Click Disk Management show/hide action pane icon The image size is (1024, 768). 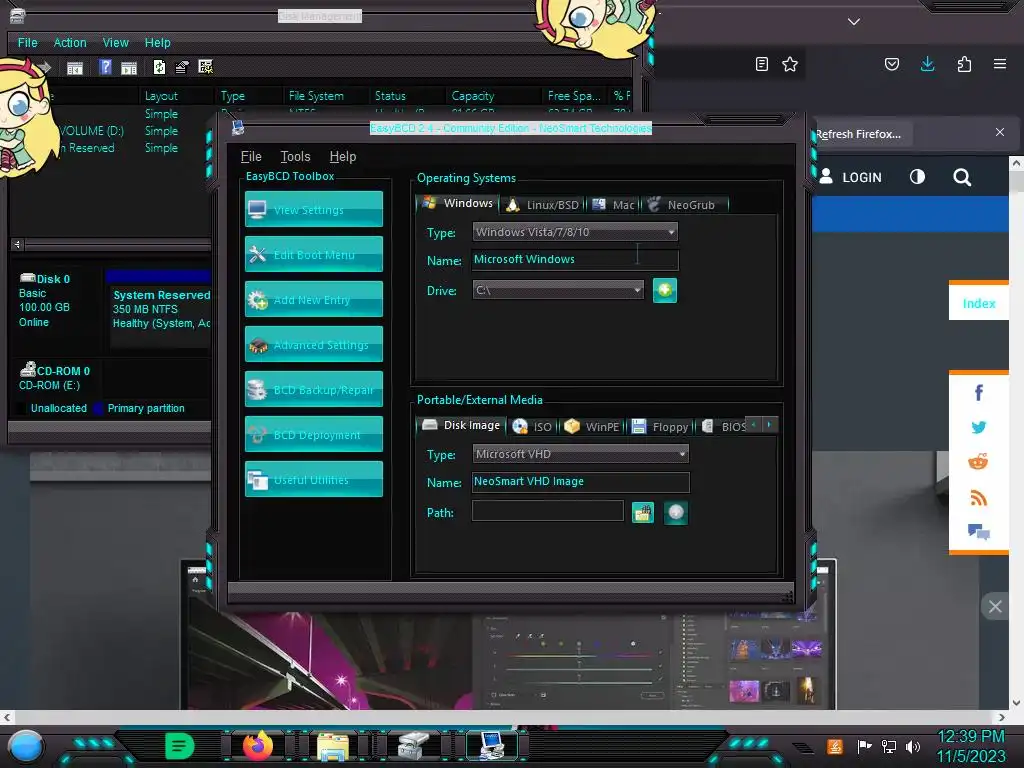(x=129, y=67)
